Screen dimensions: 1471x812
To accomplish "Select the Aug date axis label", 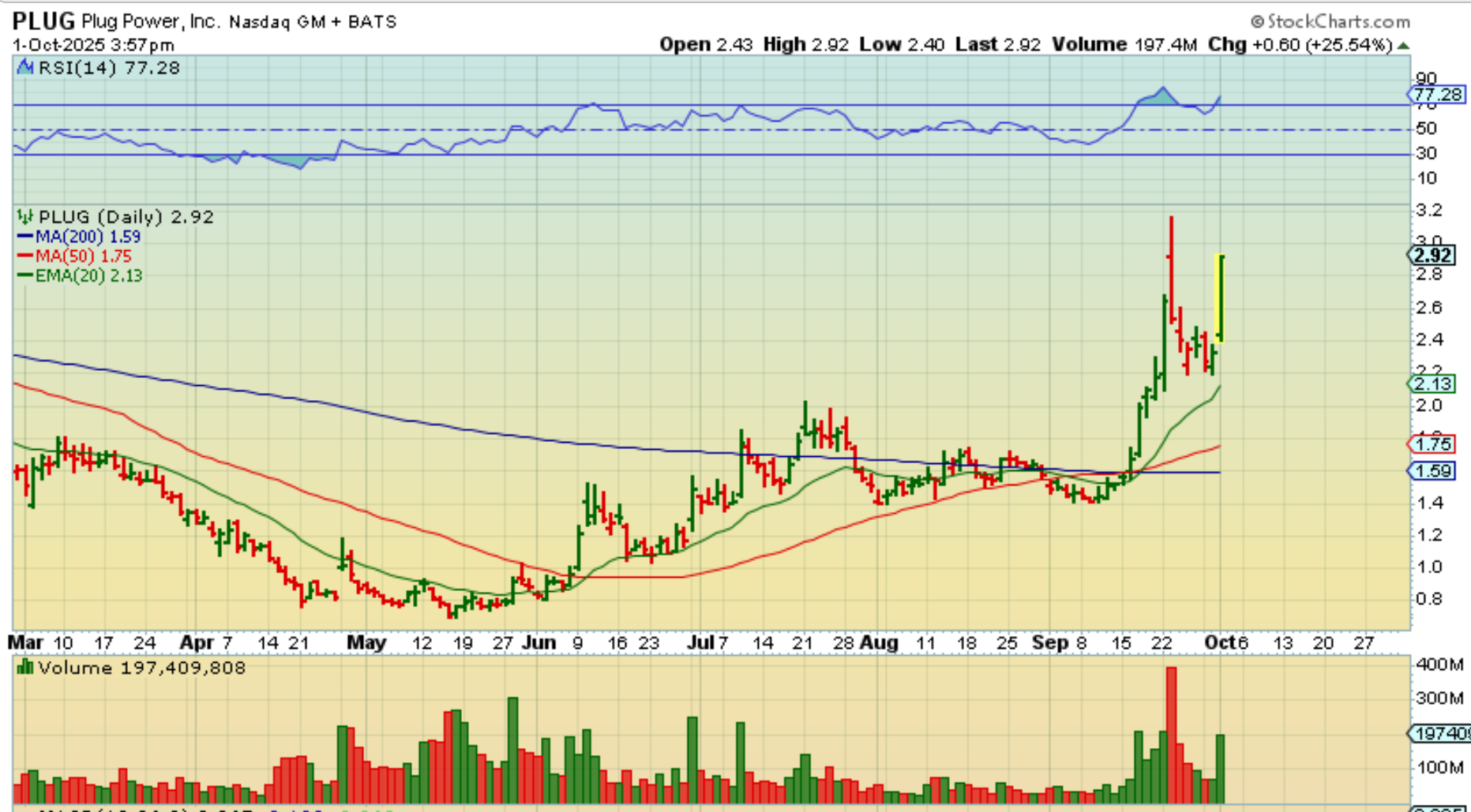I will coord(879,643).
